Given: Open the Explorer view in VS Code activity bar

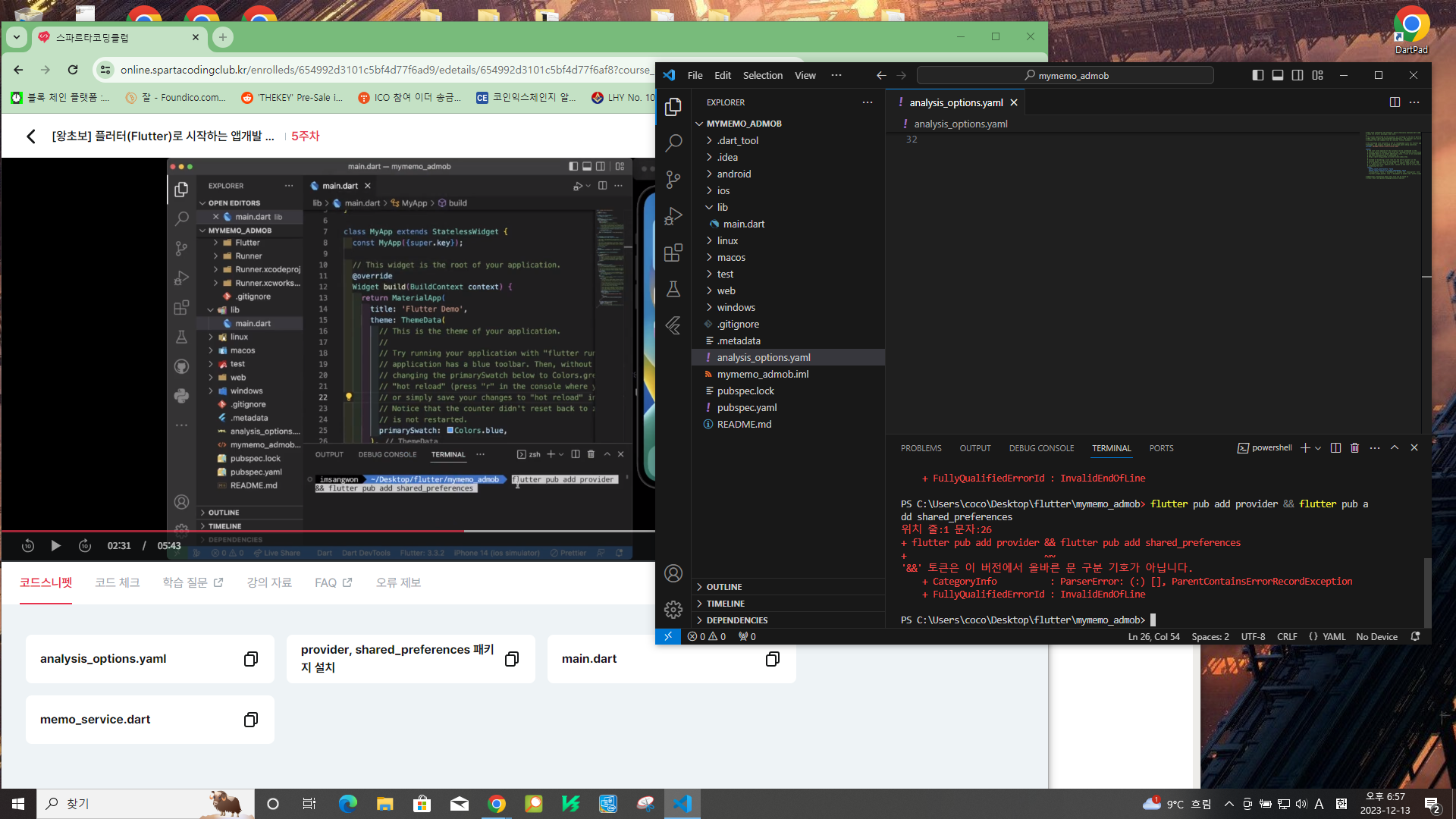Looking at the screenshot, I should pos(673,107).
